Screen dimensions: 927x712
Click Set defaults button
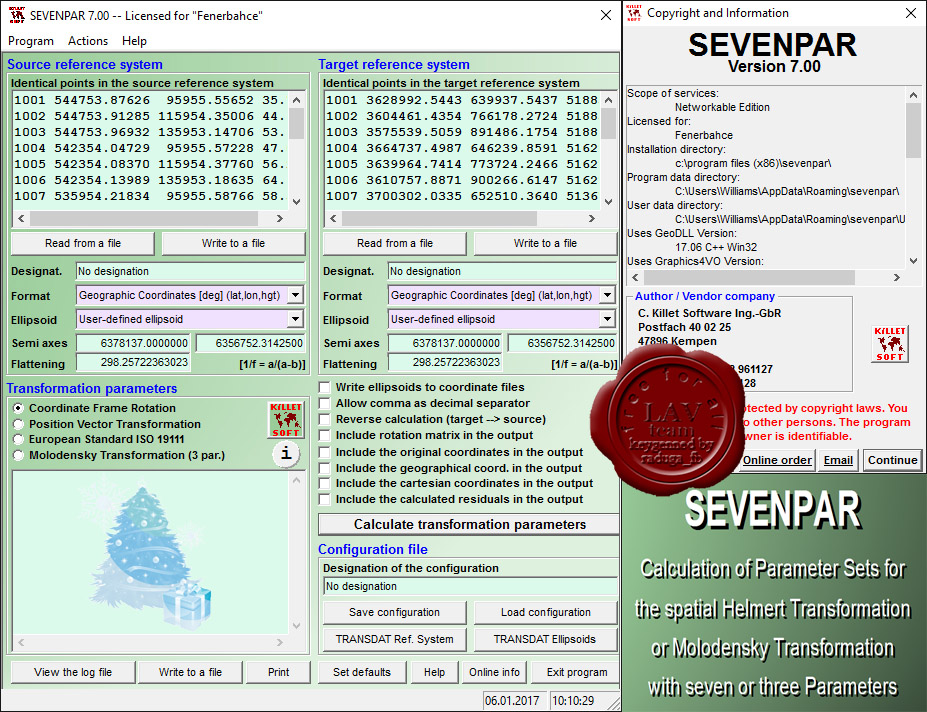click(x=362, y=672)
